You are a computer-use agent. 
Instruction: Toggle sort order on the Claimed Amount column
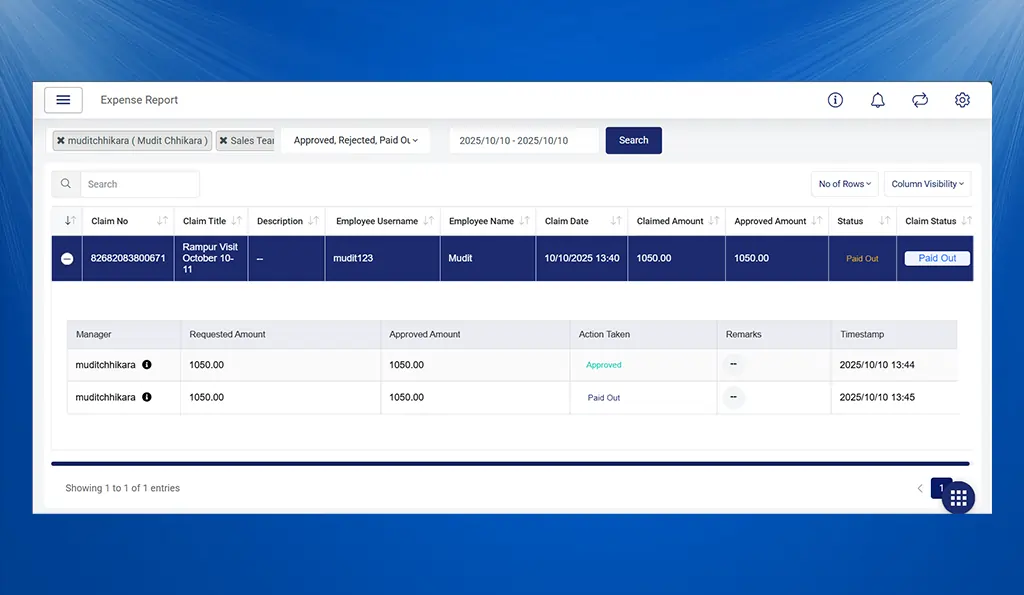[x=714, y=221]
